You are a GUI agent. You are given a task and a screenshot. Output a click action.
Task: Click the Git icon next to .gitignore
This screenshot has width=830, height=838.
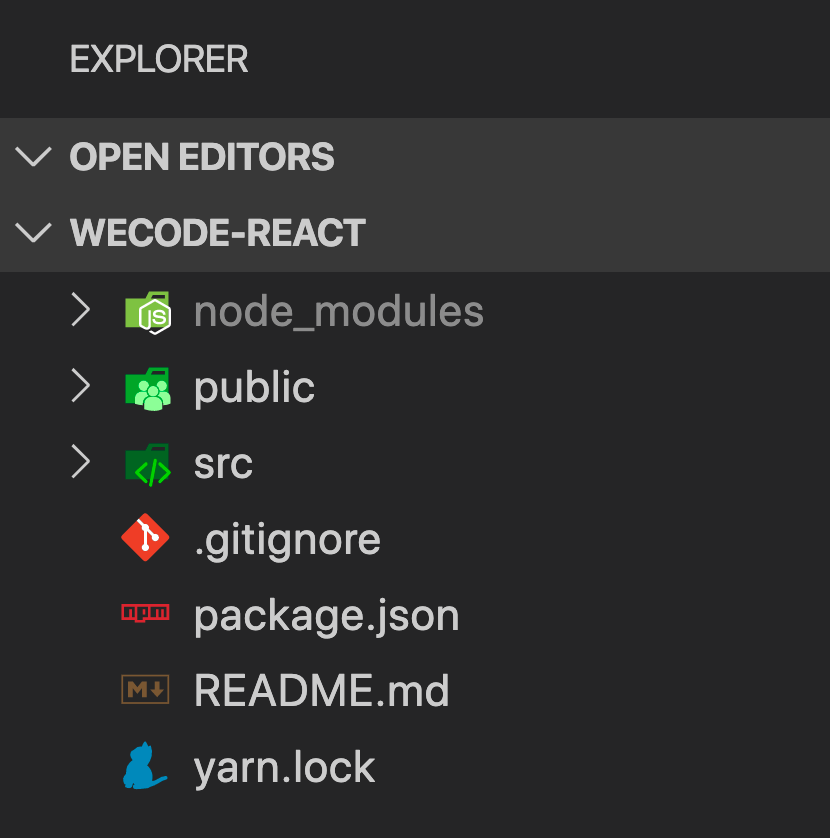point(145,537)
